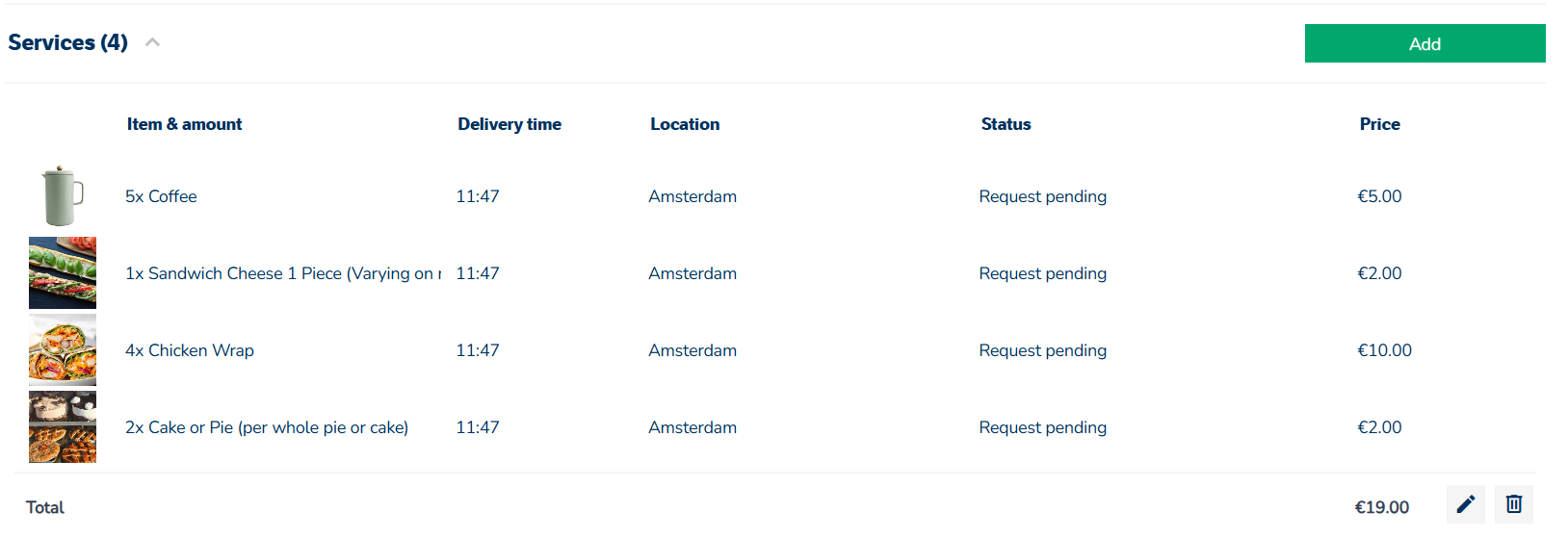Collapse the Services section chevron
Image resolution: width=1568 pixels, height=539 pixels.
[152, 42]
